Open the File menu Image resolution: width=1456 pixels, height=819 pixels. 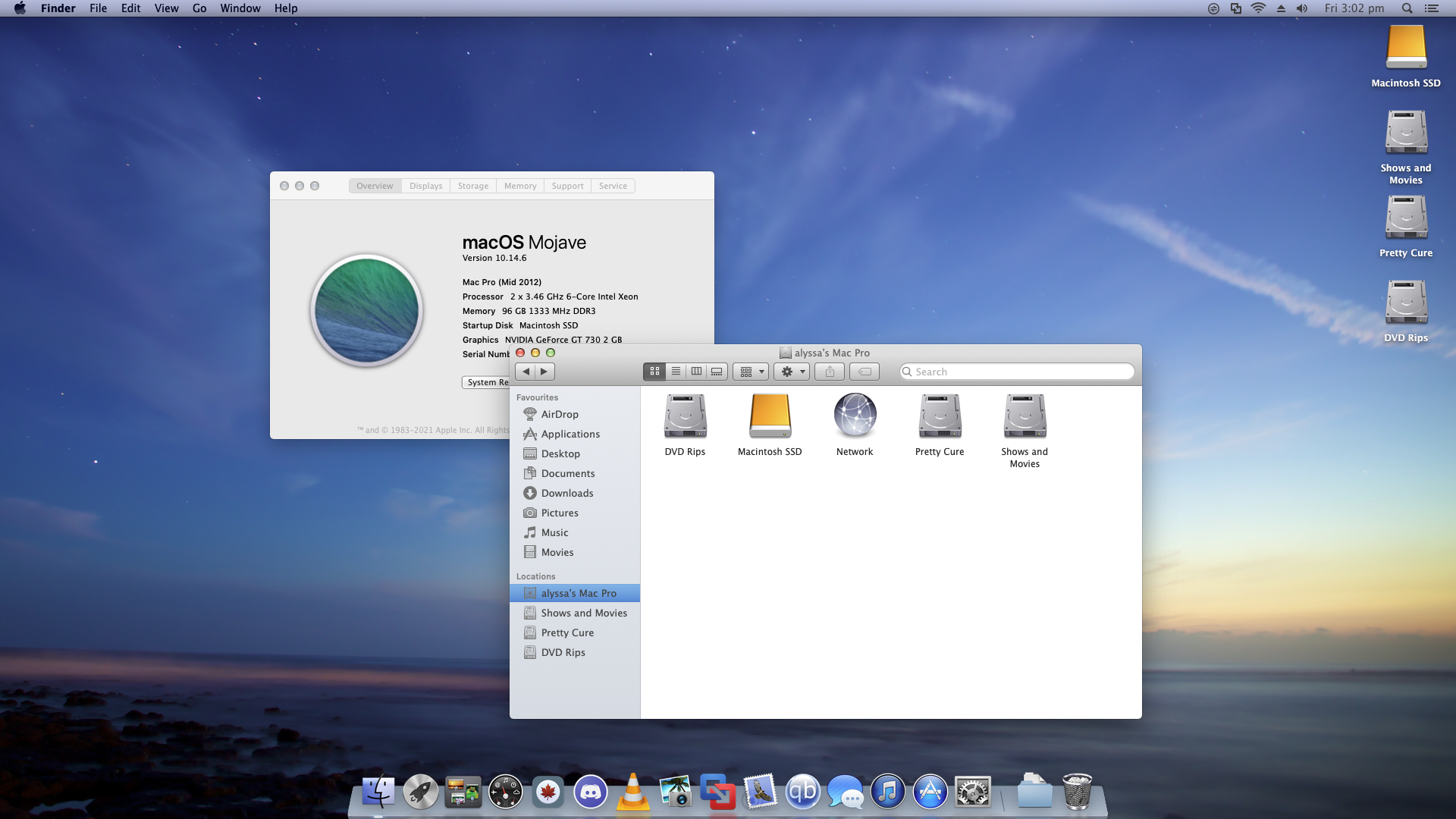pos(98,8)
